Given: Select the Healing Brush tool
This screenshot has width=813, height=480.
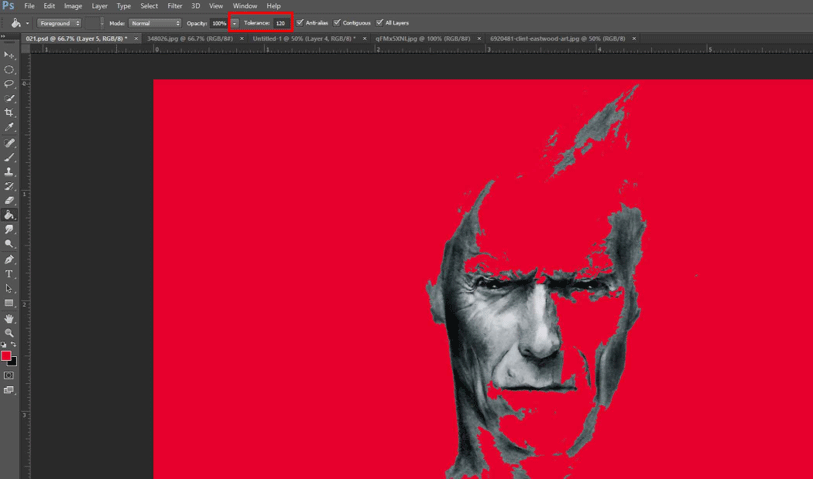Looking at the screenshot, I should pos(9,143).
